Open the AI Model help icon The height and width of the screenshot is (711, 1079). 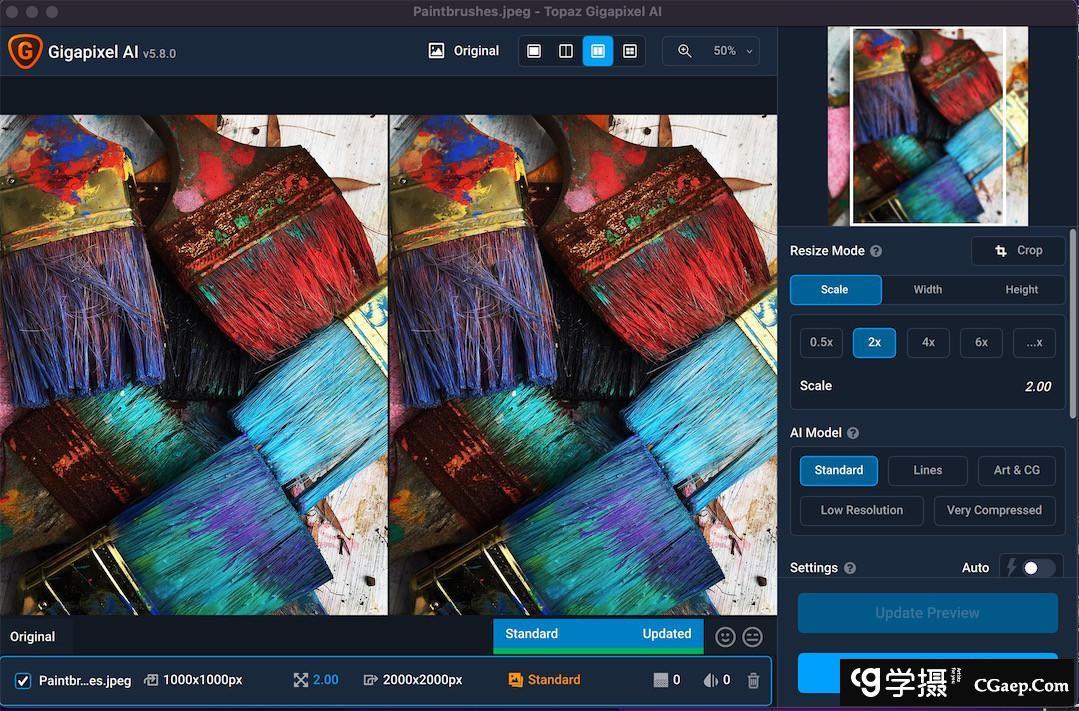pyautogui.click(x=853, y=433)
